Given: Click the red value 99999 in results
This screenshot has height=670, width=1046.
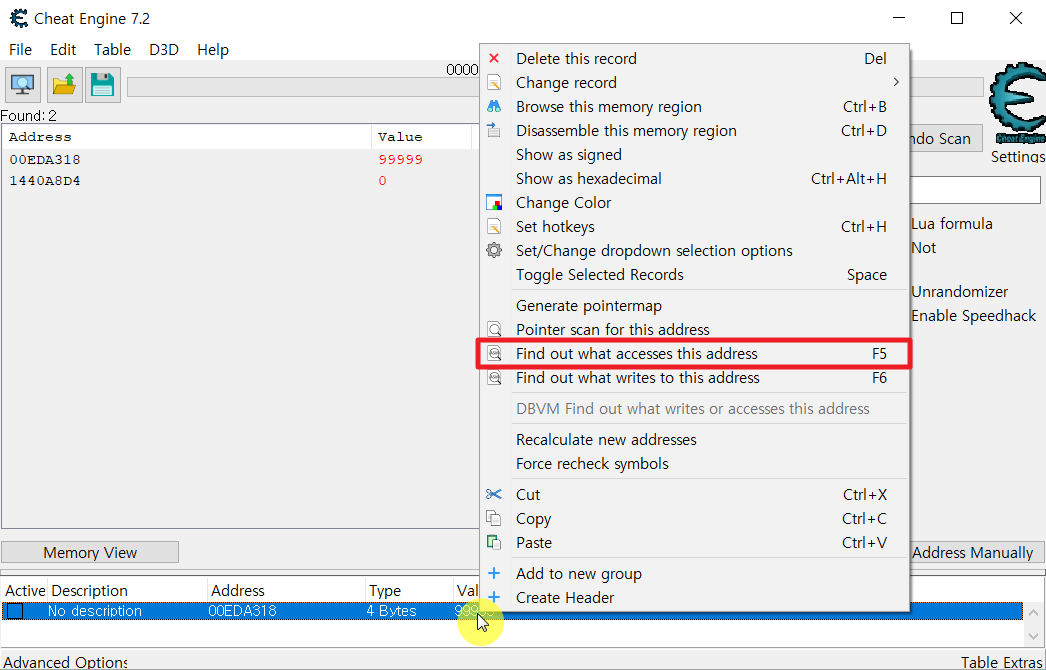Looking at the screenshot, I should (400, 159).
